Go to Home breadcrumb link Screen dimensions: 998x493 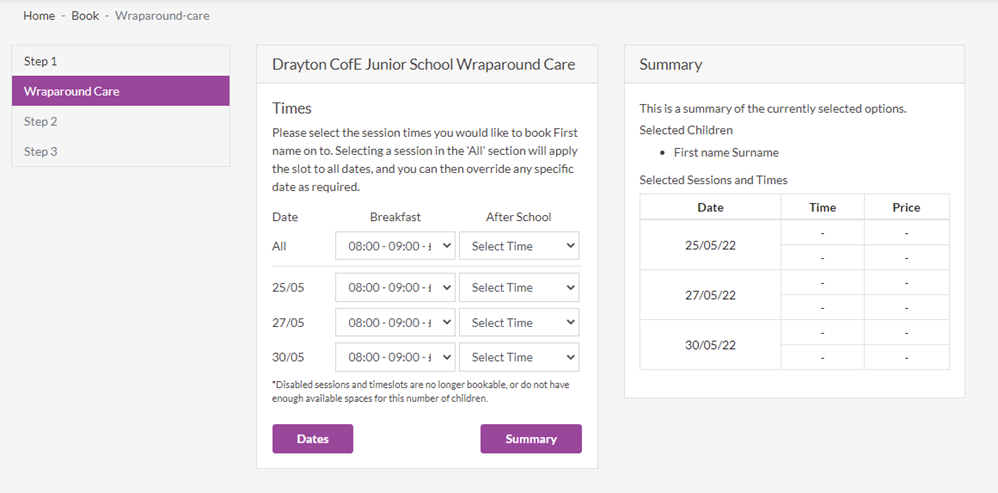pos(39,16)
